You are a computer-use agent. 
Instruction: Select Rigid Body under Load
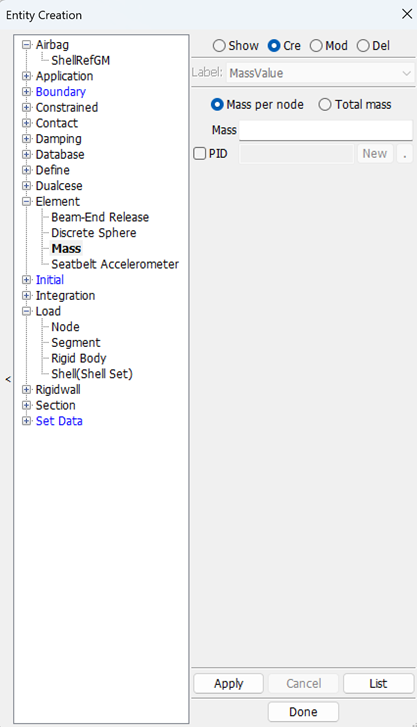pyautogui.click(x=79, y=358)
